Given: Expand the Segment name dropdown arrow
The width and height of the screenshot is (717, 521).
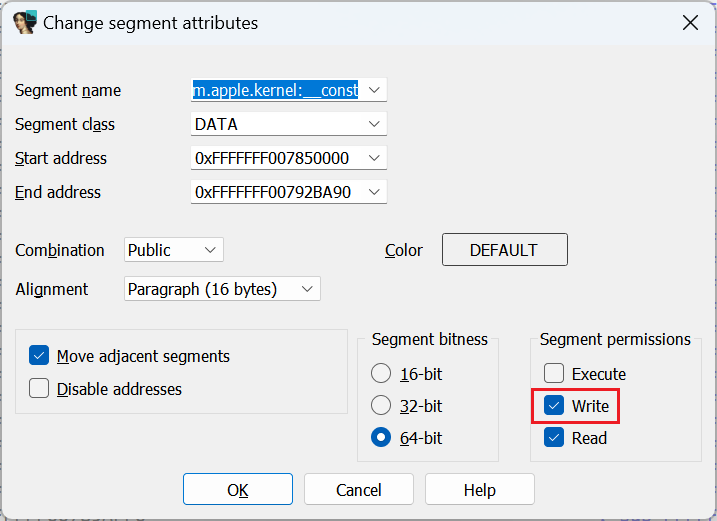Looking at the screenshot, I should 374,90.
